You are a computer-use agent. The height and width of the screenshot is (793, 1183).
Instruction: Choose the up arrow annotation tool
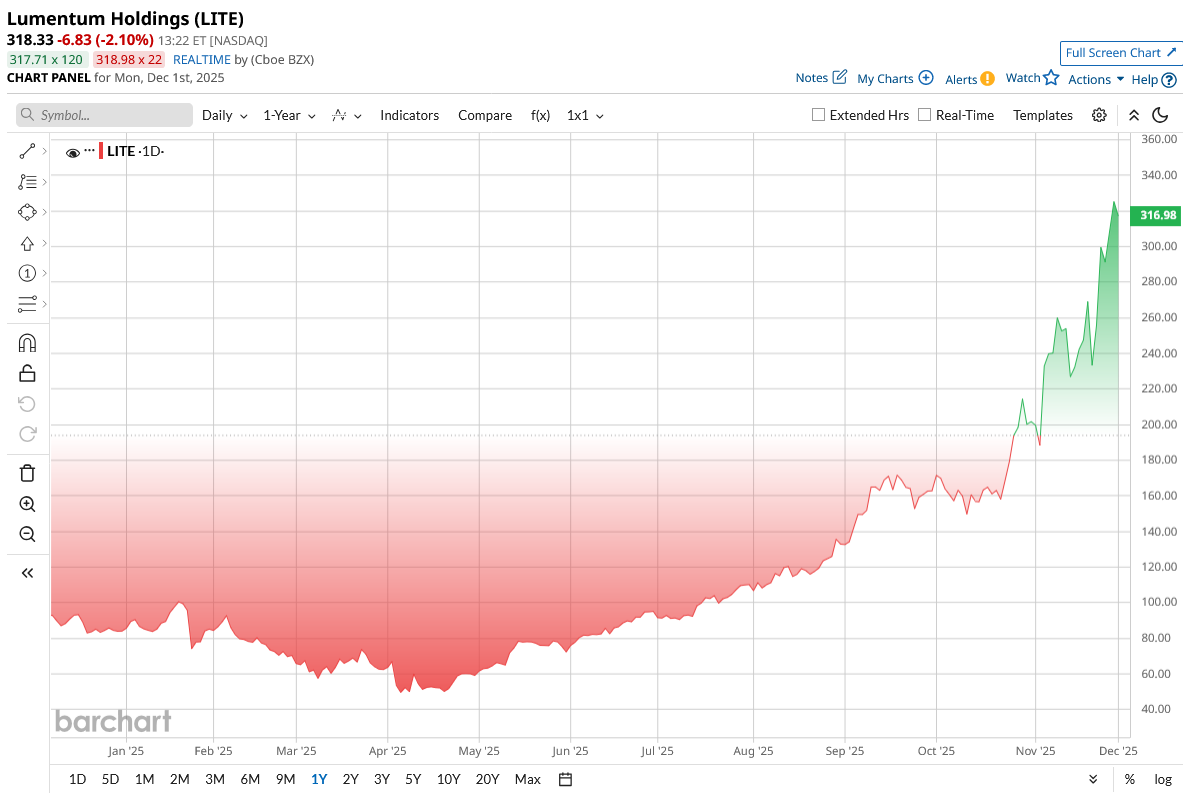[x=27, y=244]
